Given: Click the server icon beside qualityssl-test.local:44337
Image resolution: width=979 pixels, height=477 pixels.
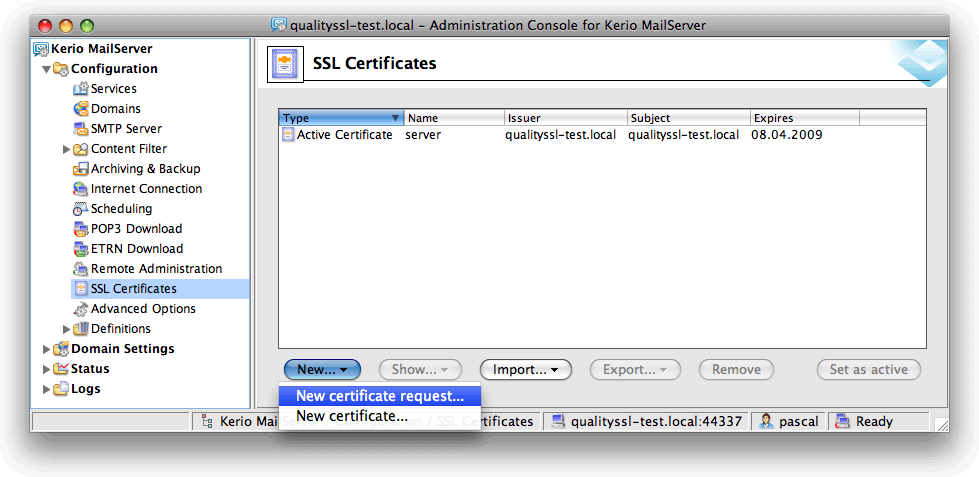Looking at the screenshot, I should 558,421.
